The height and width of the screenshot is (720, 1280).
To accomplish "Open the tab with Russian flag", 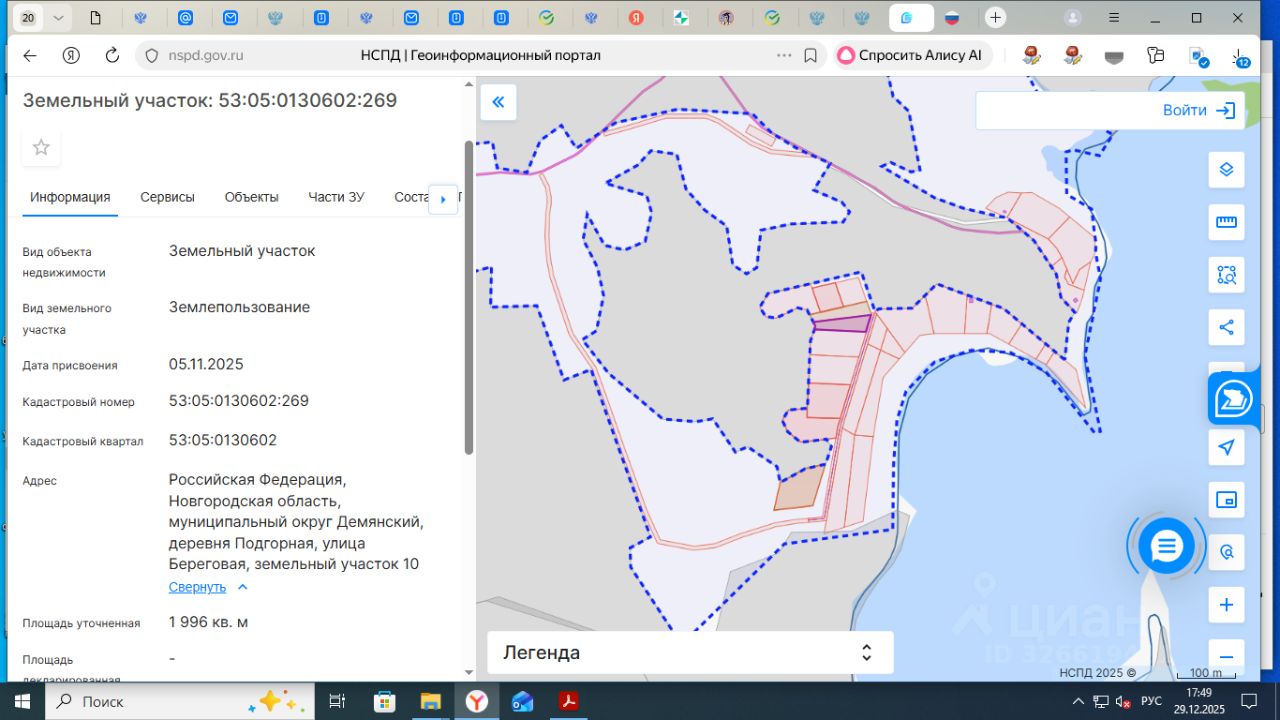I will [952, 18].
